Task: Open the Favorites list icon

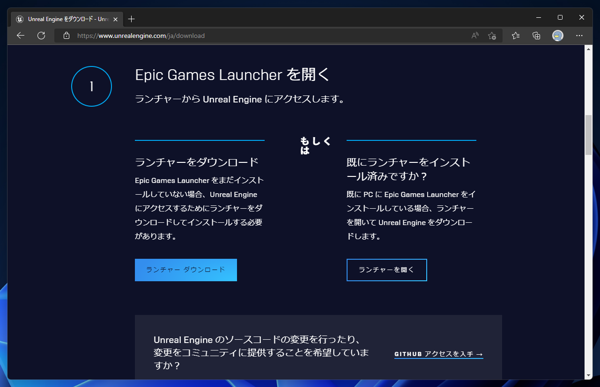Action: (516, 36)
